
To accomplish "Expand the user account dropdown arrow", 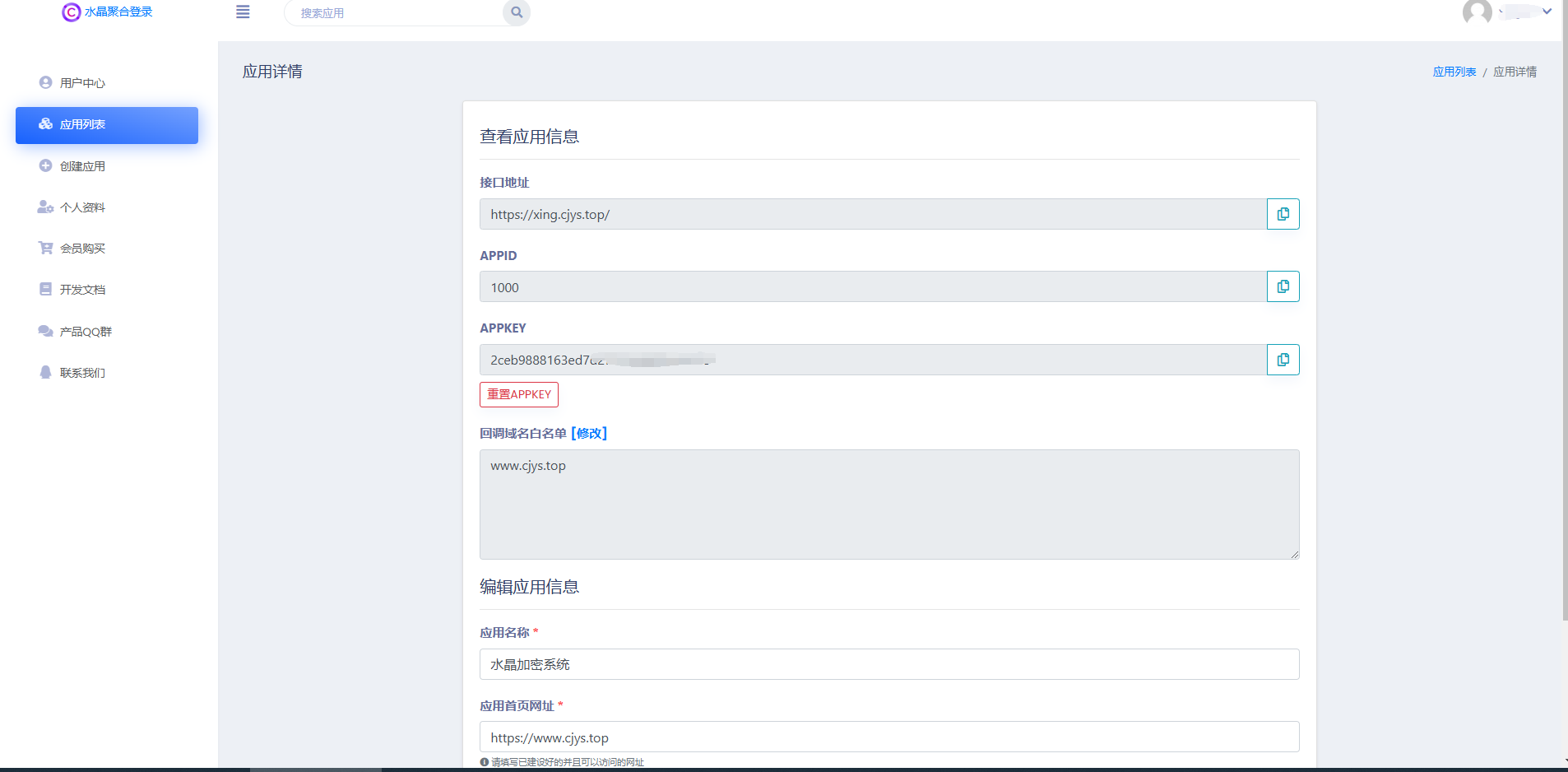I will tap(1547, 12).
